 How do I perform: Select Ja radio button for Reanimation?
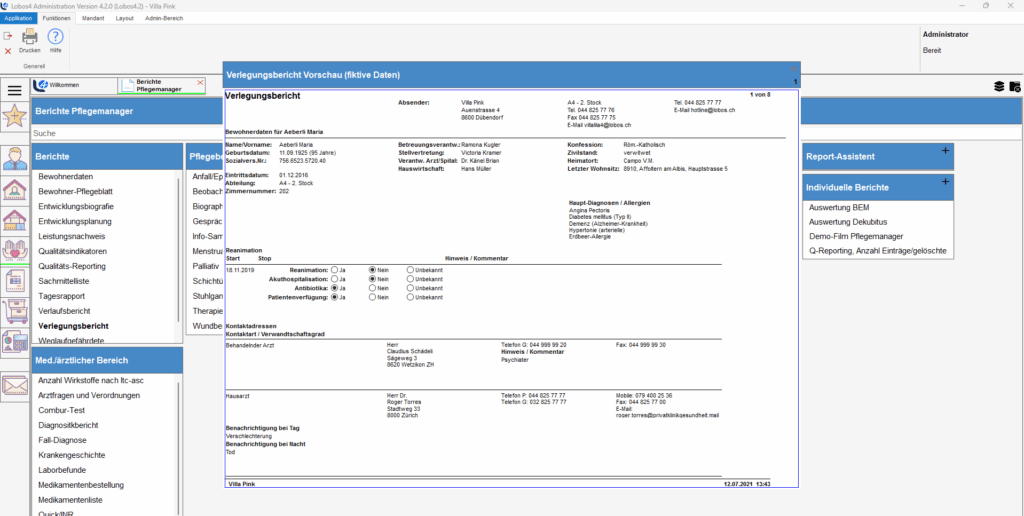tap(335, 270)
